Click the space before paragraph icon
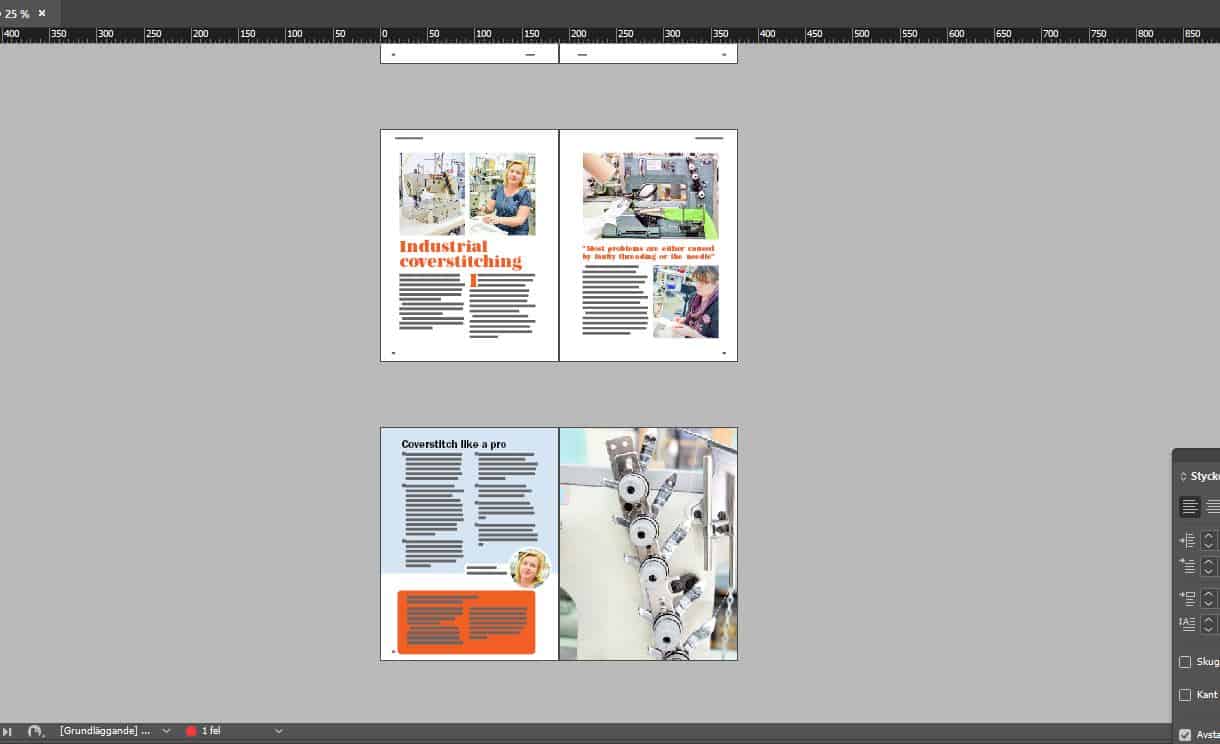 [x=1187, y=598]
